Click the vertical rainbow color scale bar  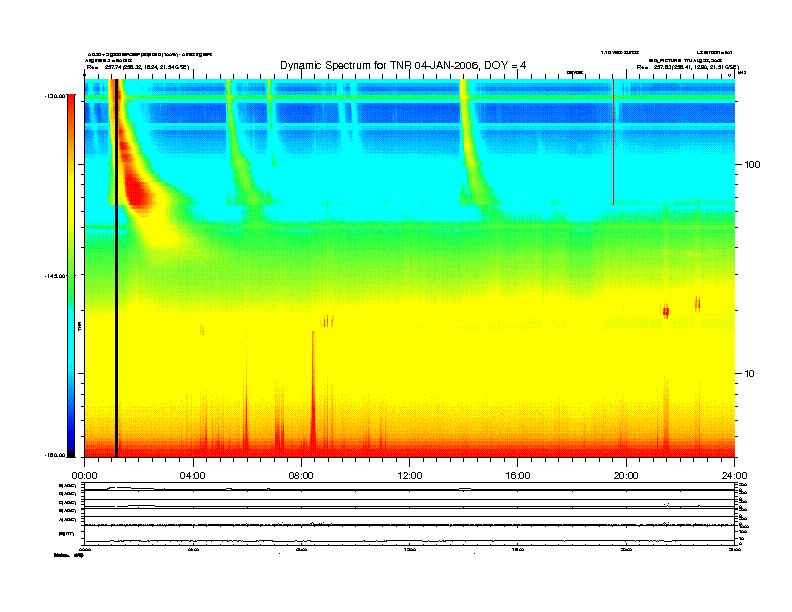(x=71, y=275)
